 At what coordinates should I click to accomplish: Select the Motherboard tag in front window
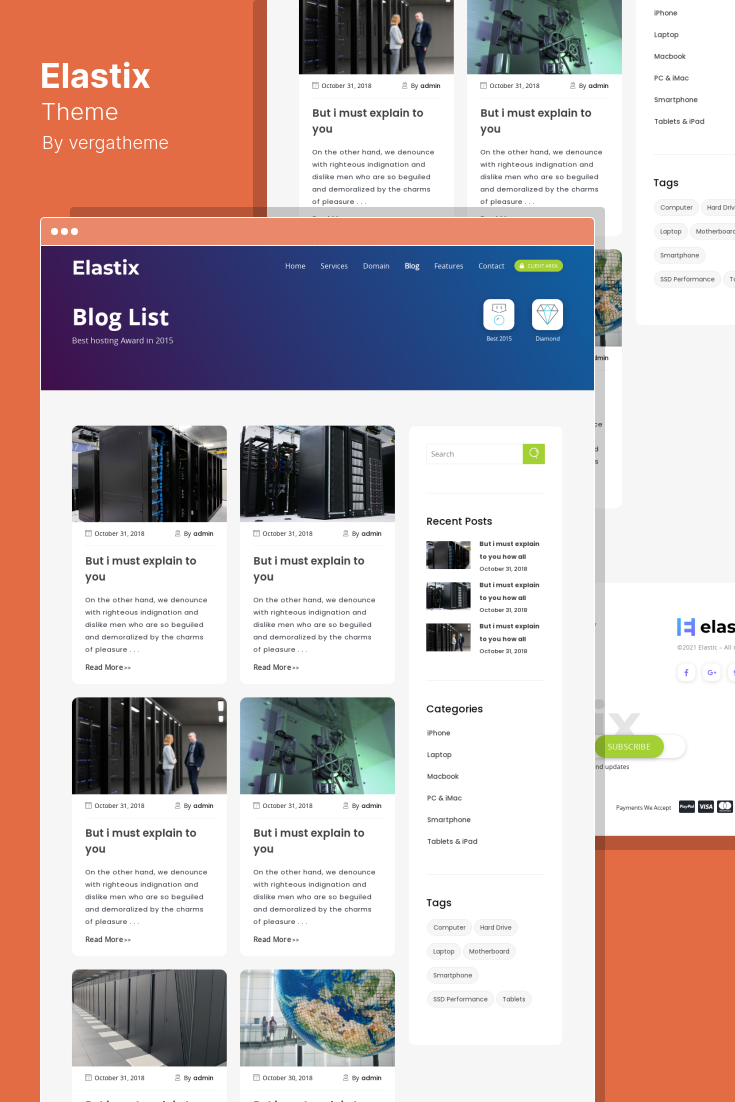click(x=489, y=952)
